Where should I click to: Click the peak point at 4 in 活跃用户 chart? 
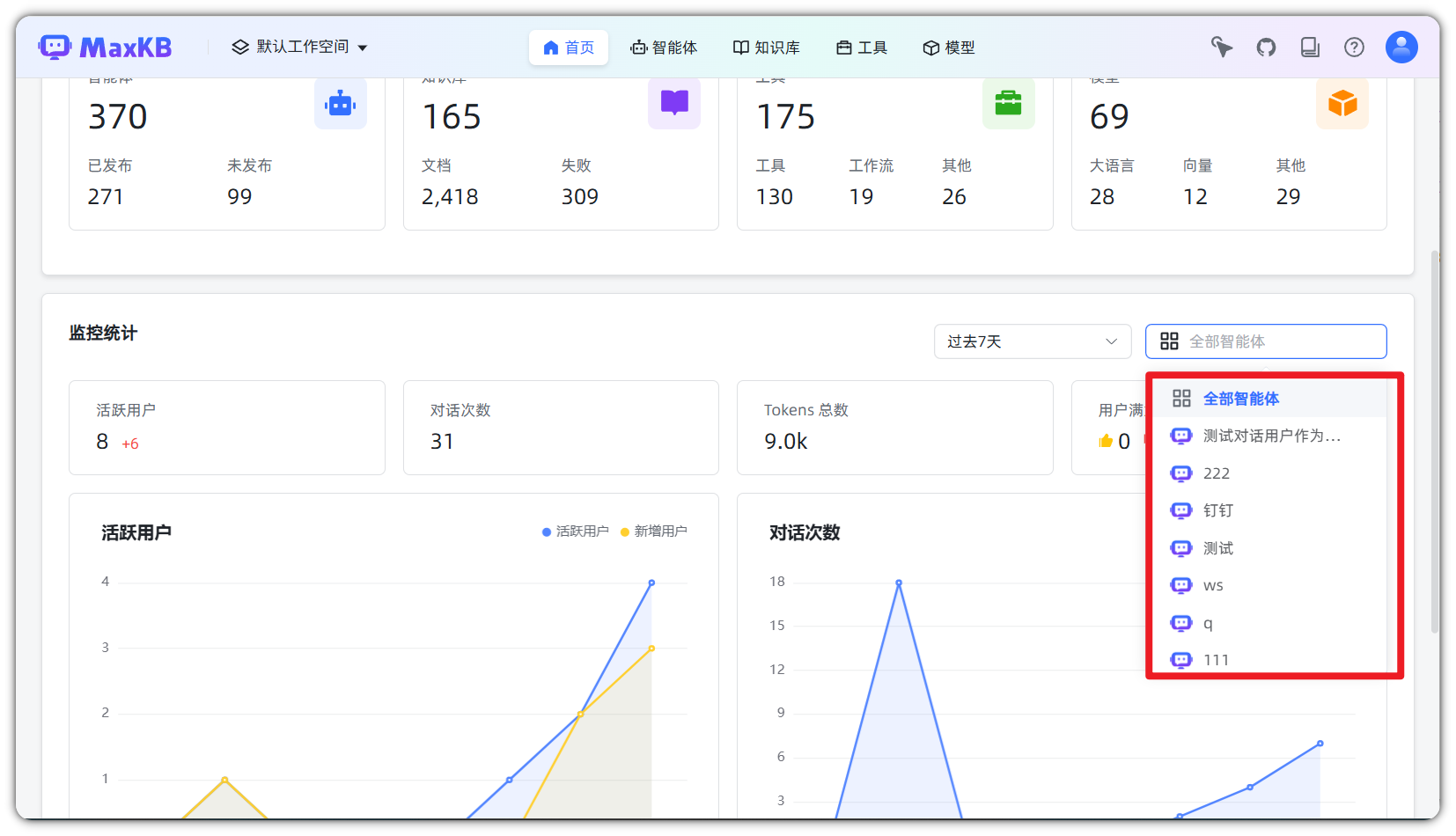(651, 583)
